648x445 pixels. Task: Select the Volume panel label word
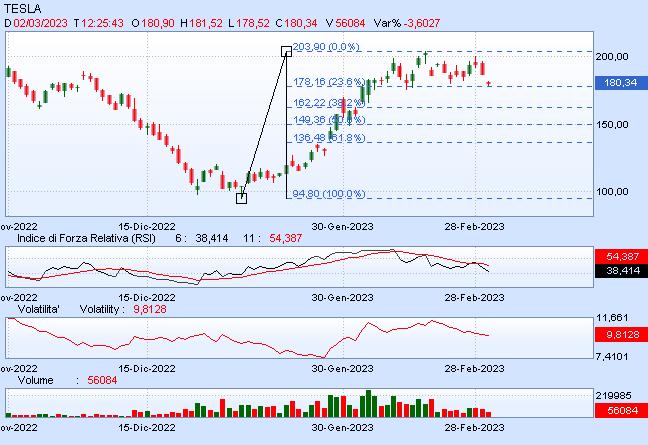36,381
